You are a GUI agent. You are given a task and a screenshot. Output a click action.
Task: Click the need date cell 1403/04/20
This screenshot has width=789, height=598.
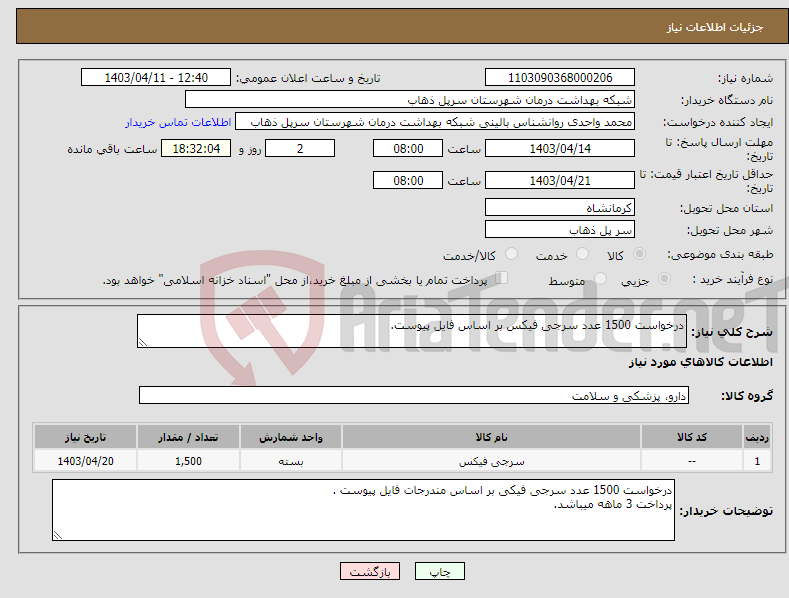tap(86, 461)
